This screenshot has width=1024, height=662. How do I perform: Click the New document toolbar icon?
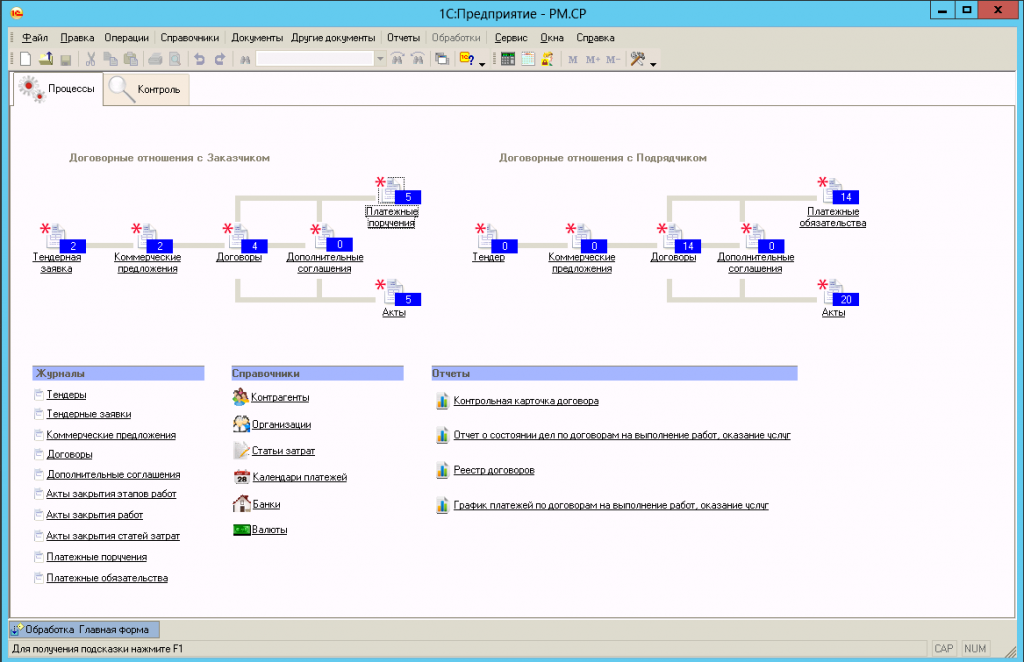(x=25, y=59)
